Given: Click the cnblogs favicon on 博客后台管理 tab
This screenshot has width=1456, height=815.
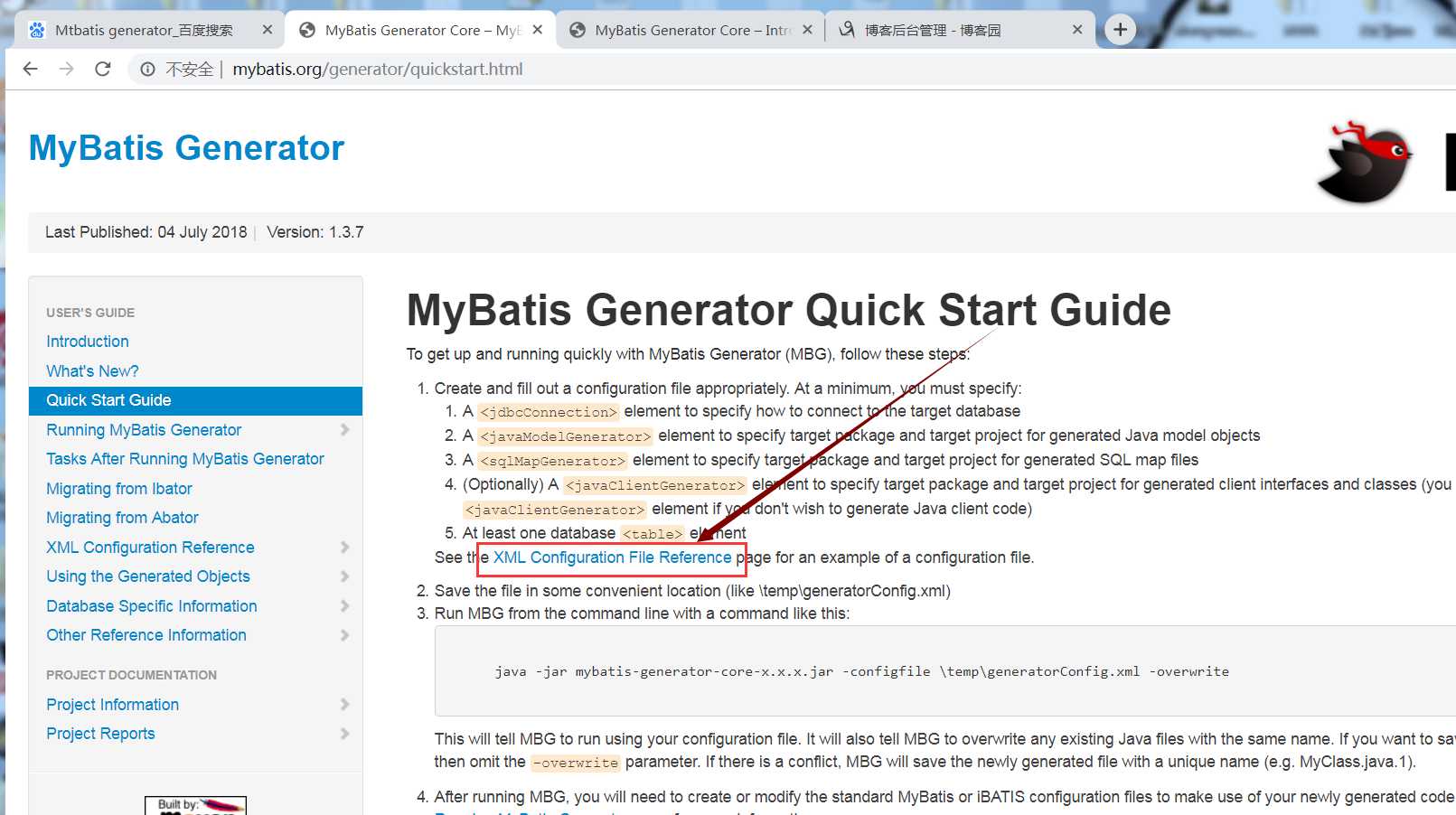Looking at the screenshot, I should [847, 30].
